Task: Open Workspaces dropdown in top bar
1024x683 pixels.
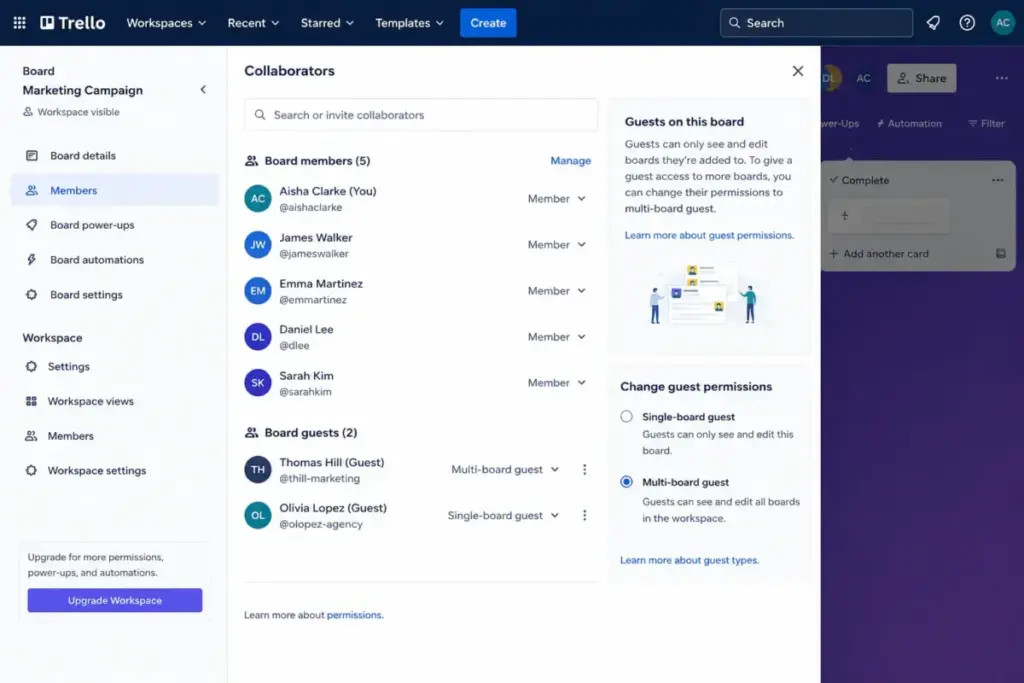Action: 166,23
